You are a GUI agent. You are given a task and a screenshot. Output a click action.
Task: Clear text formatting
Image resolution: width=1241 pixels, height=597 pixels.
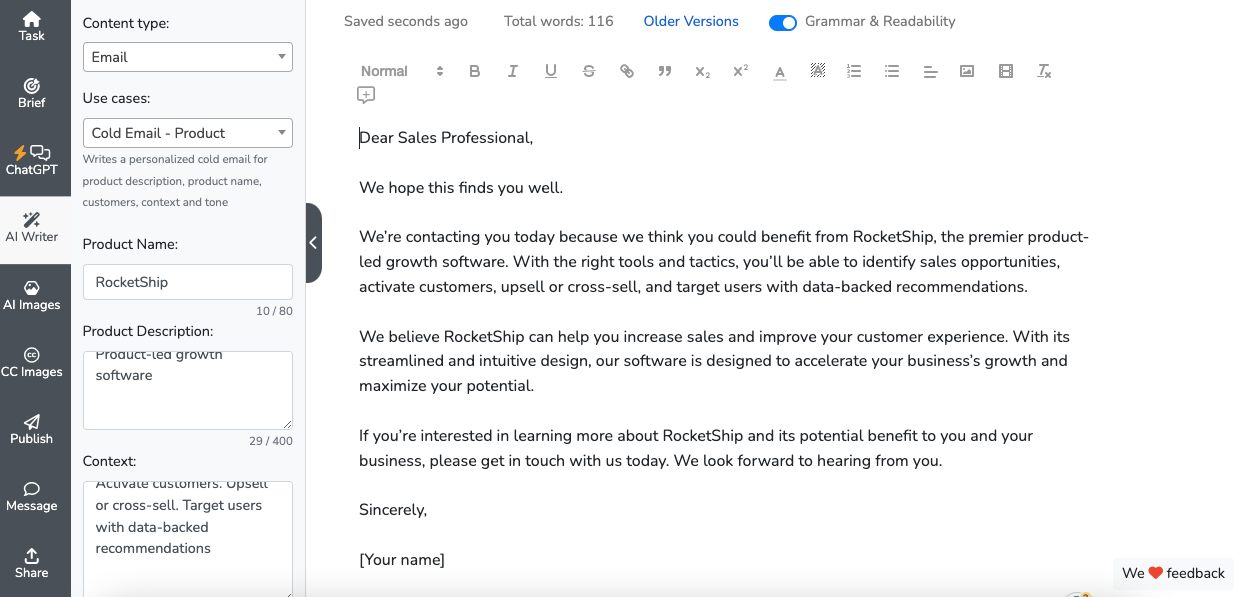pos(1044,71)
